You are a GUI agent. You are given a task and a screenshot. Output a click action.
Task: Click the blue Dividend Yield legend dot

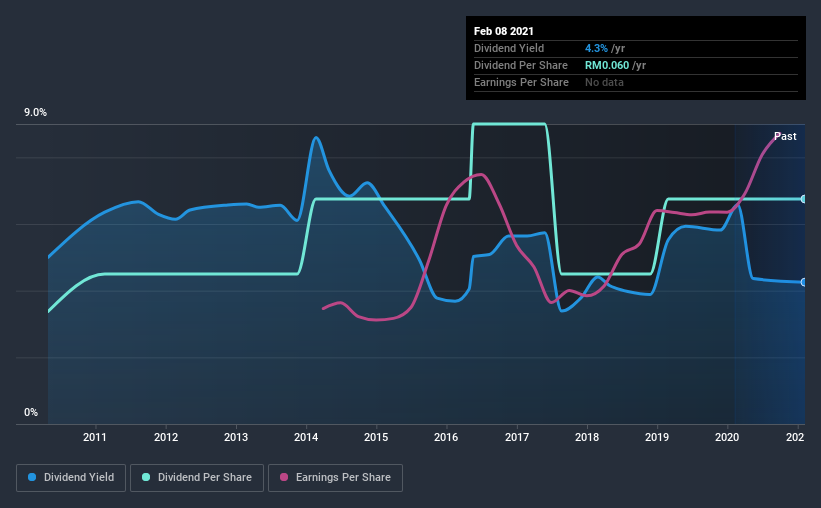[x=32, y=477]
